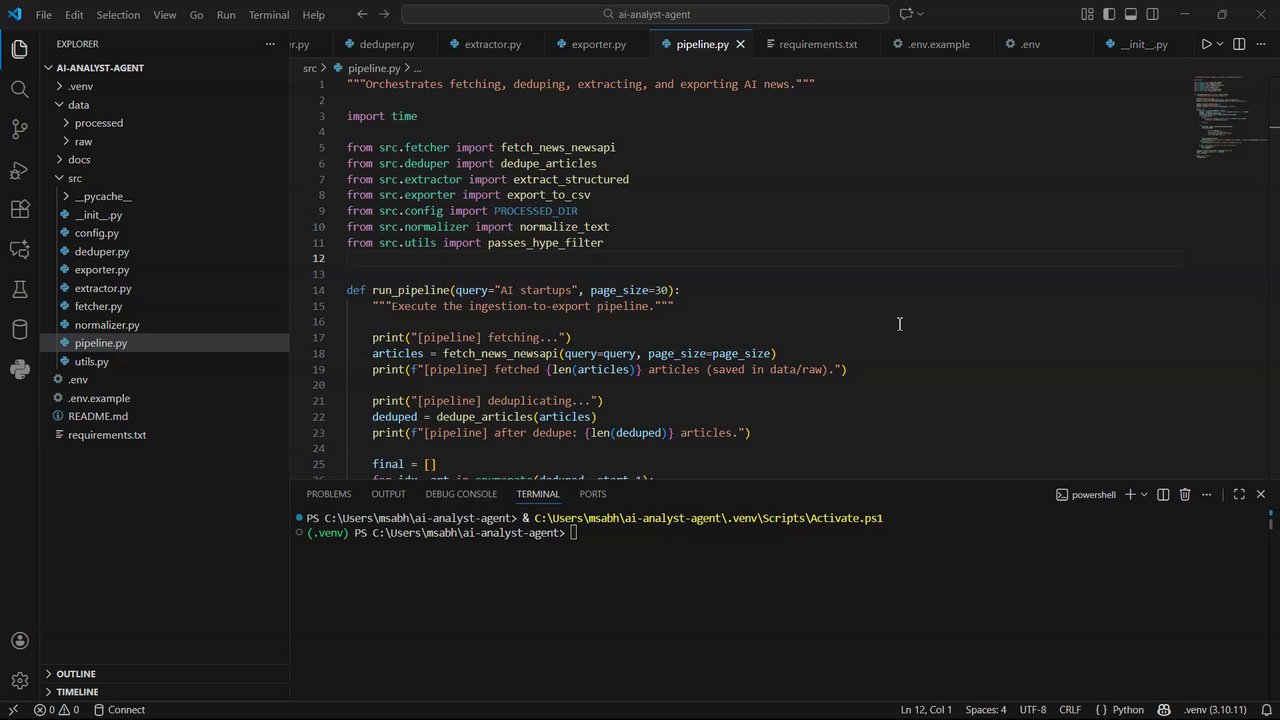Kill the terminal with trash icon
The image size is (1280, 720).
(1185, 494)
